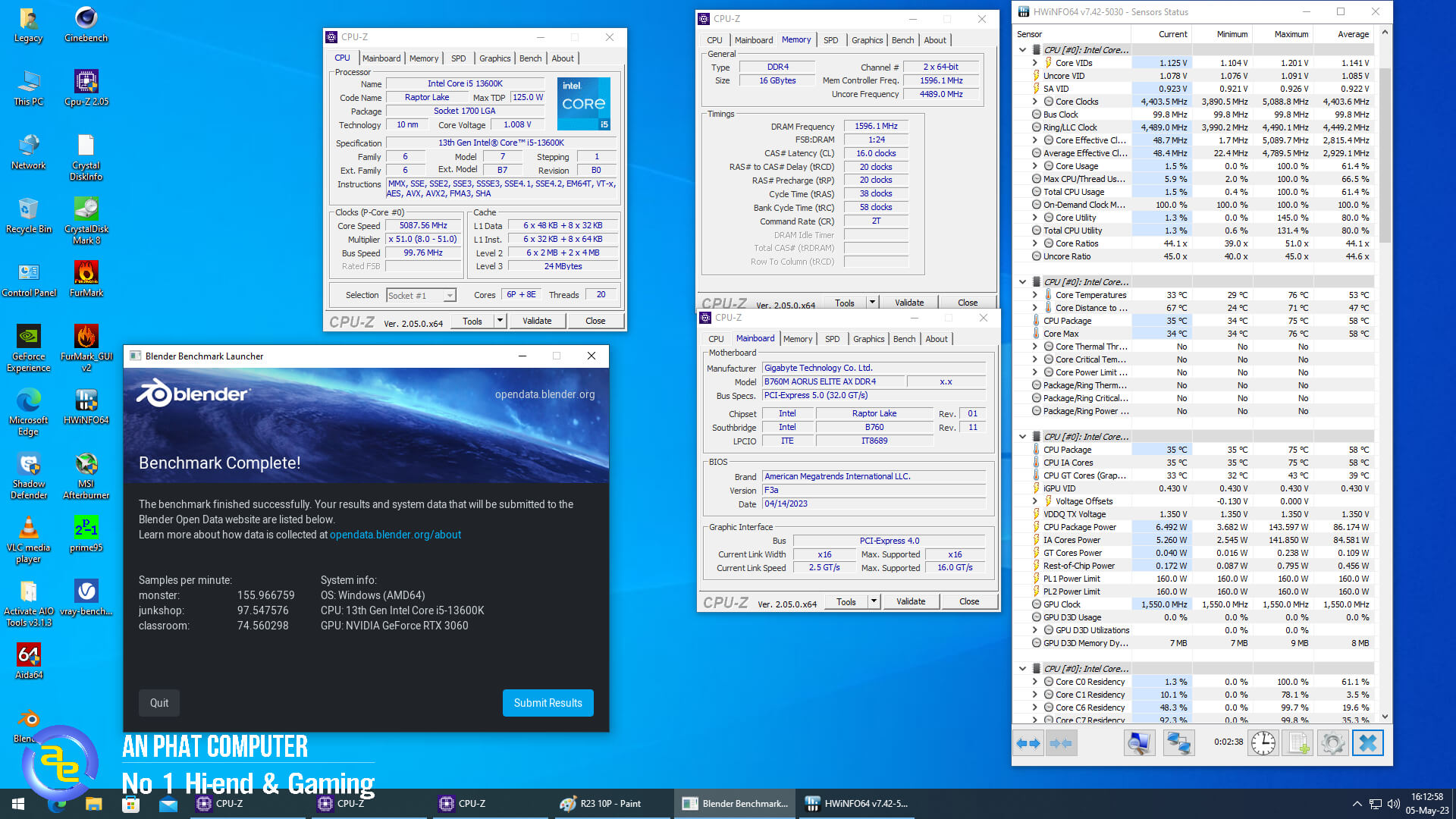1456x819 pixels.
Task: Click Submit Results in Blender Benchmark
Action: 548,702
